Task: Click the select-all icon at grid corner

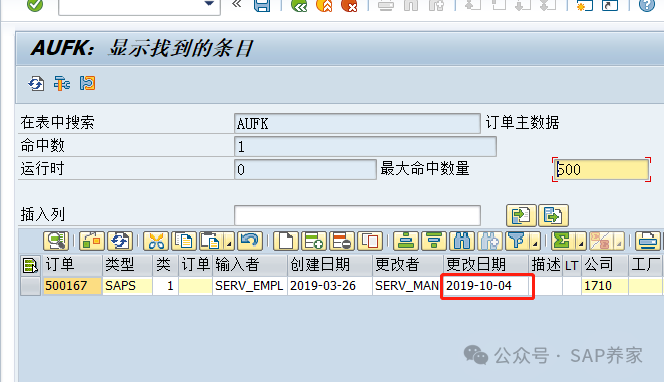Action: coord(30,266)
